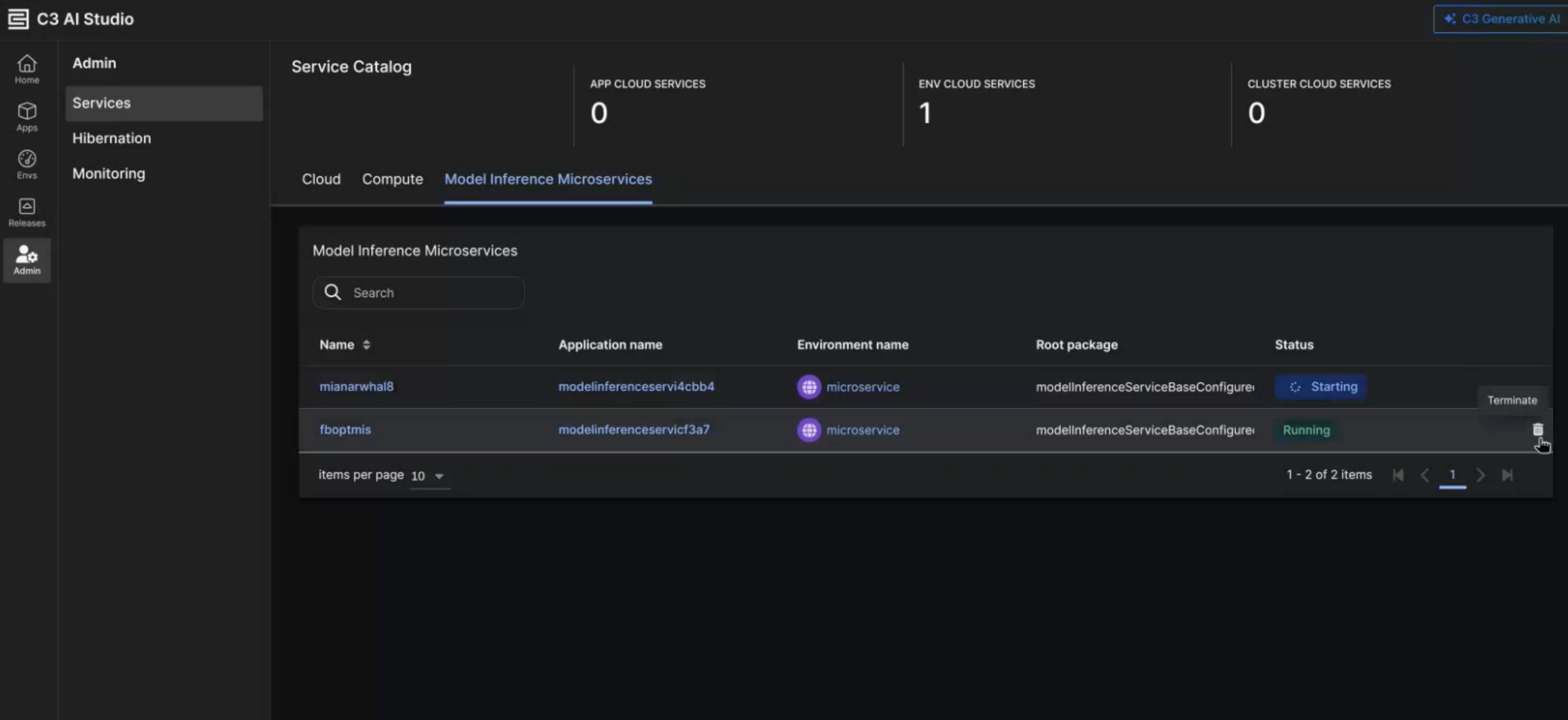
Task: Sort the table by Name column
Action: (x=366, y=344)
